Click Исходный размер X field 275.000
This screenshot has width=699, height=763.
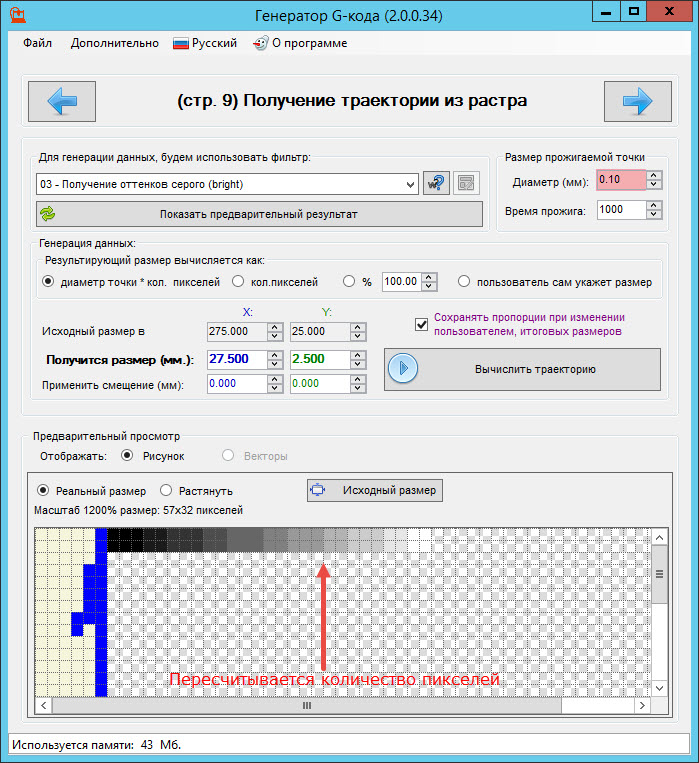(x=237, y=331)
